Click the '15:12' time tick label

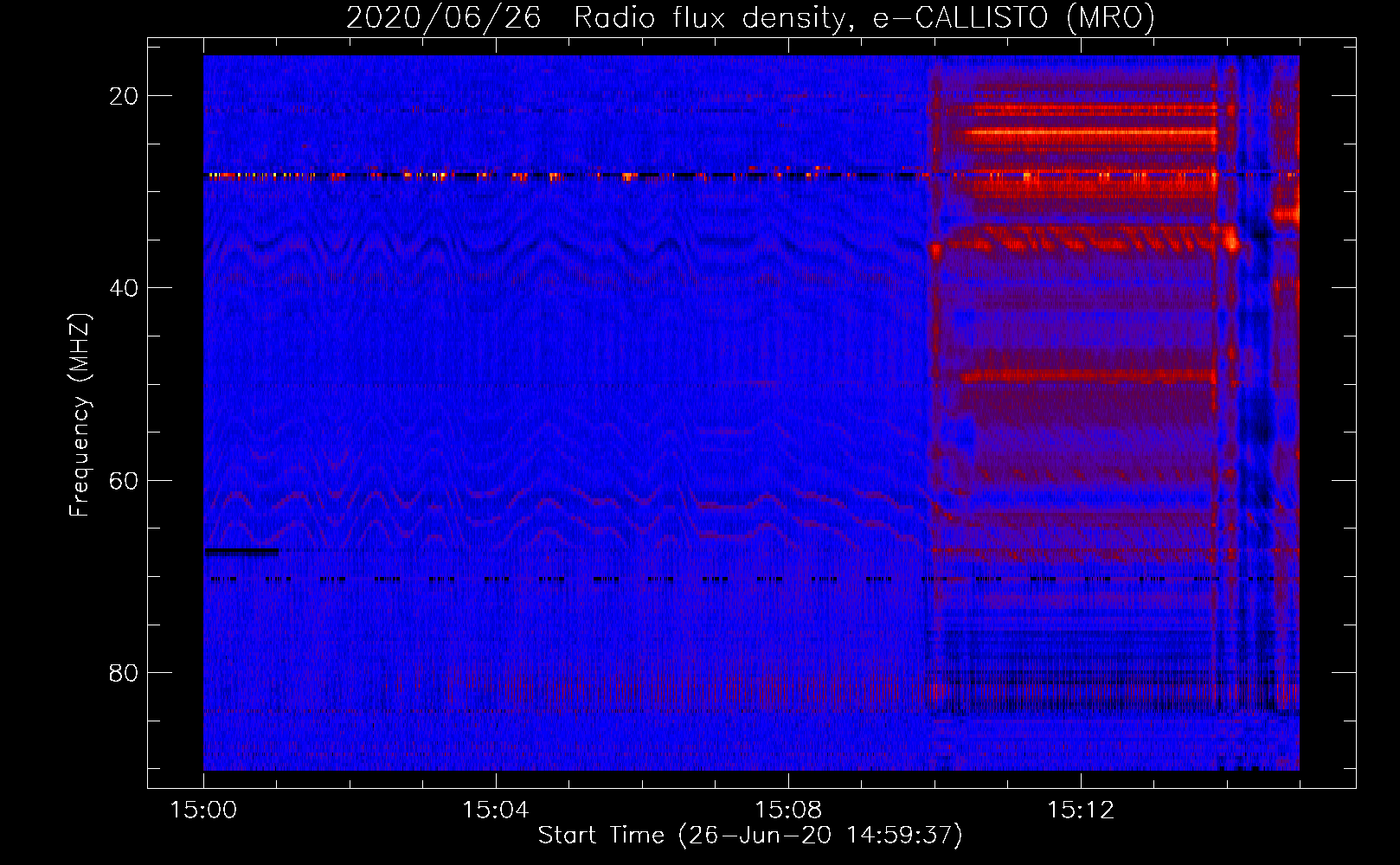point(1080,811)
